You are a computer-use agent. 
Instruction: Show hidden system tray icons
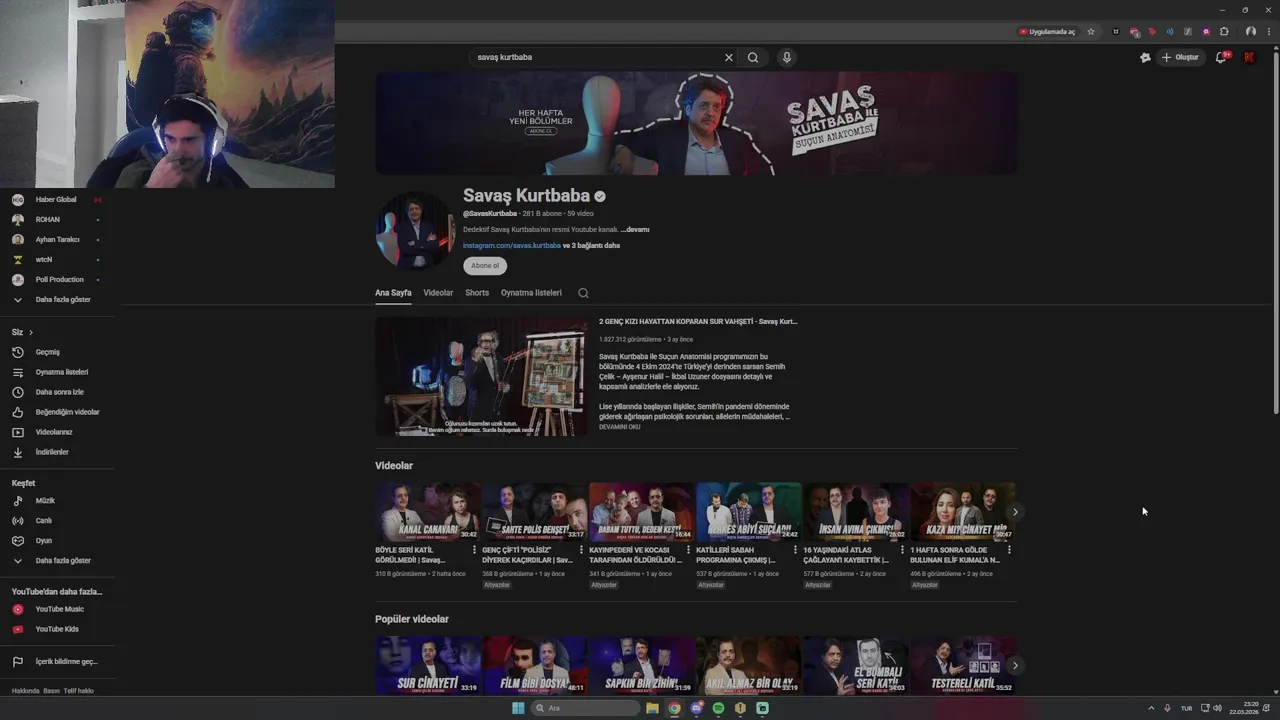click(1151, 708)
